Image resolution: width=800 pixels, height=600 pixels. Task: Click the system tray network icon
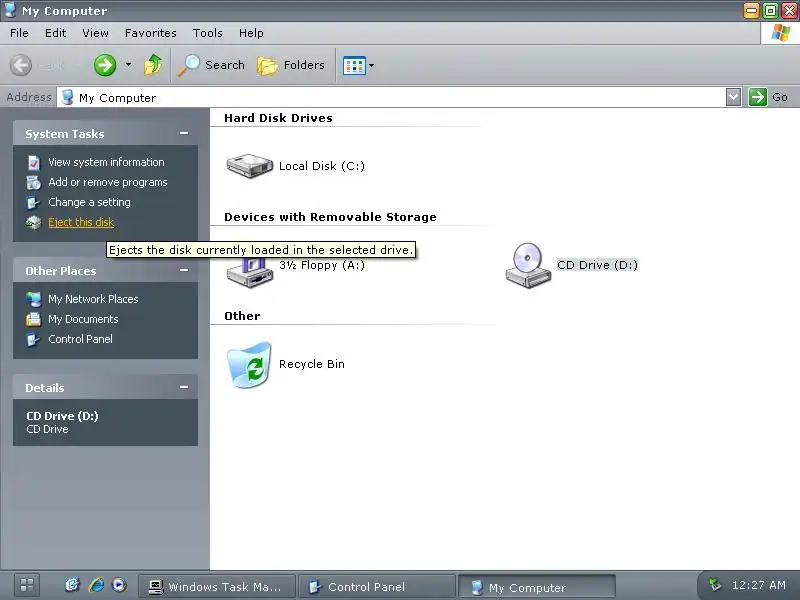coord(715,584)
